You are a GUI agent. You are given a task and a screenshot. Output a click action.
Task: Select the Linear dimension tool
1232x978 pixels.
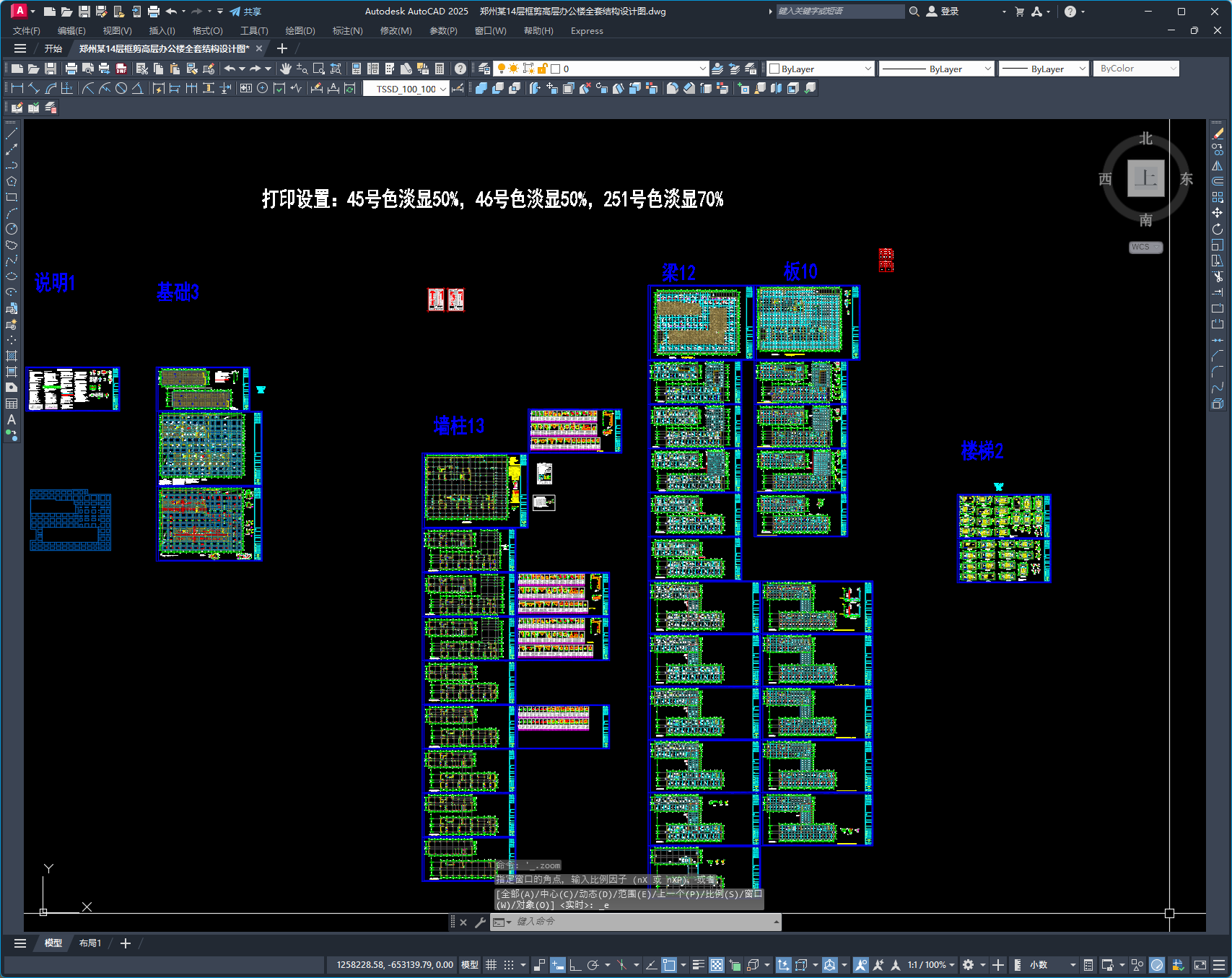[17, 88]
